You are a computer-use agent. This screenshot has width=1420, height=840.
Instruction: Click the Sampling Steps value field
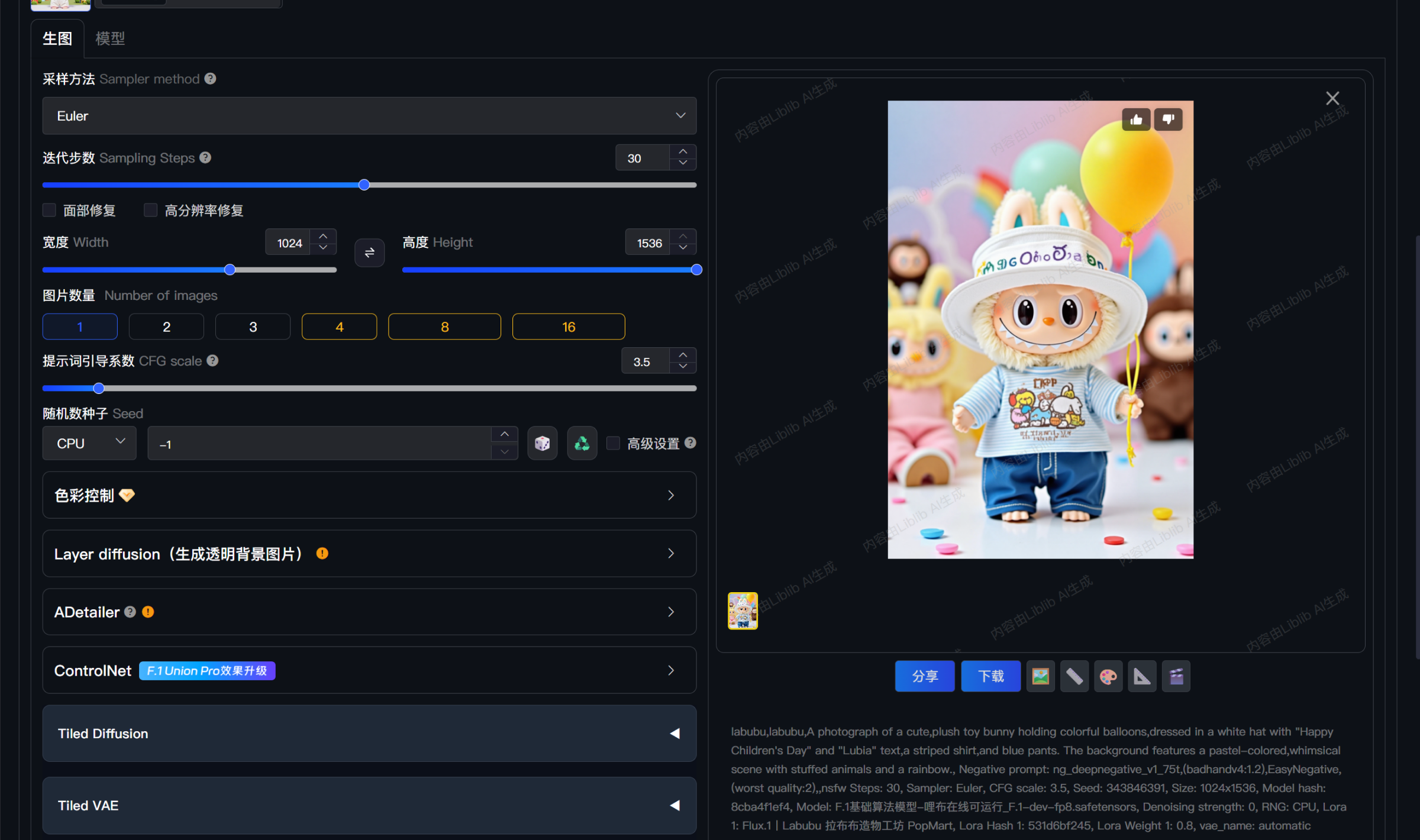pyautogui.click(x=643, y=158)
